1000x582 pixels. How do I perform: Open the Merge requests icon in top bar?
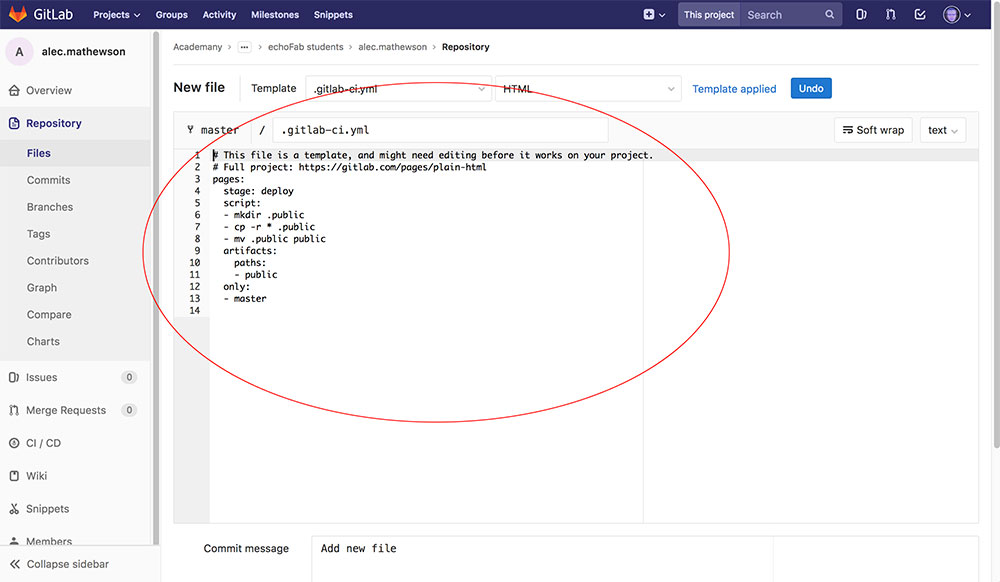point(890,14)
